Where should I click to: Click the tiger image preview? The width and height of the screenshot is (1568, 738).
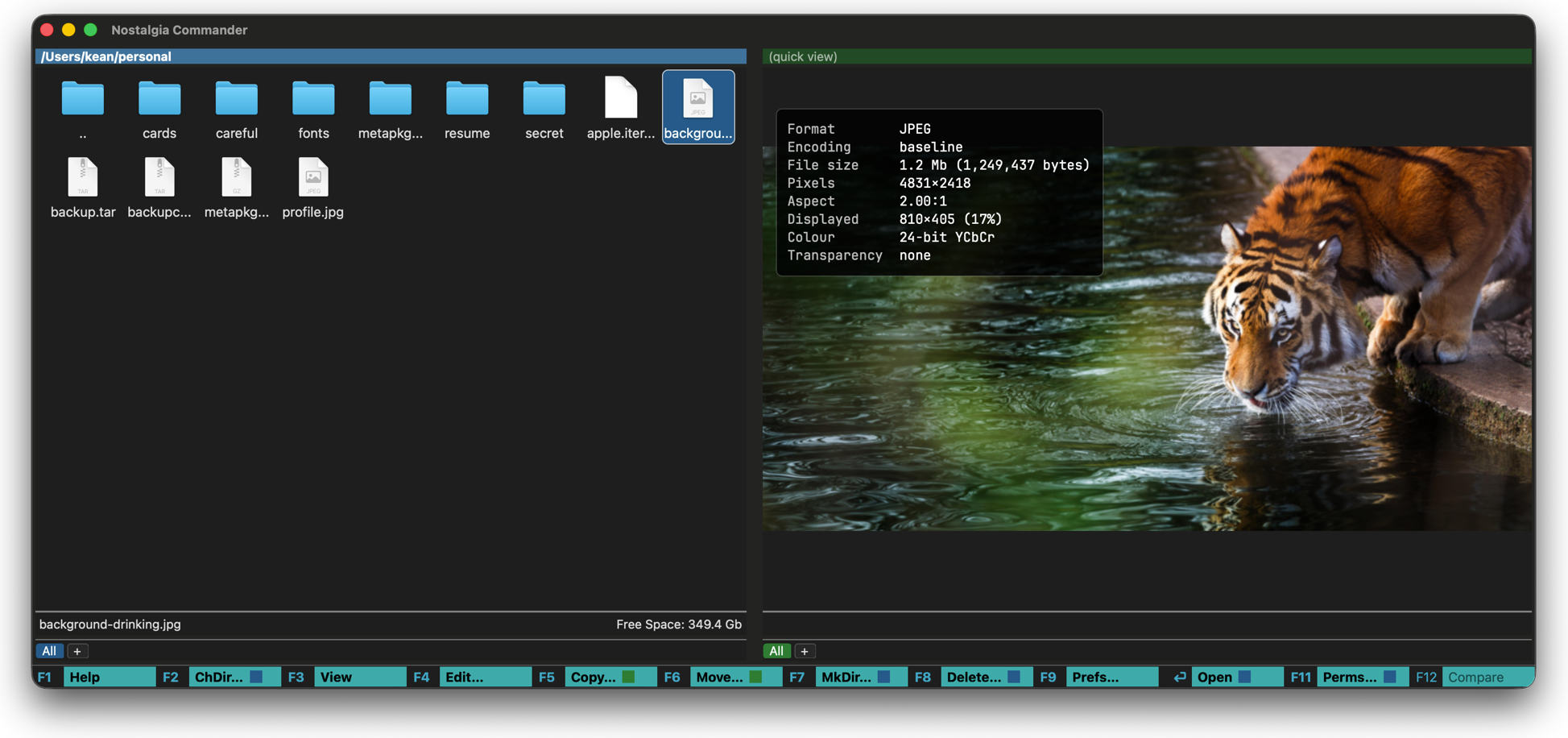(x=1147, y=338)
